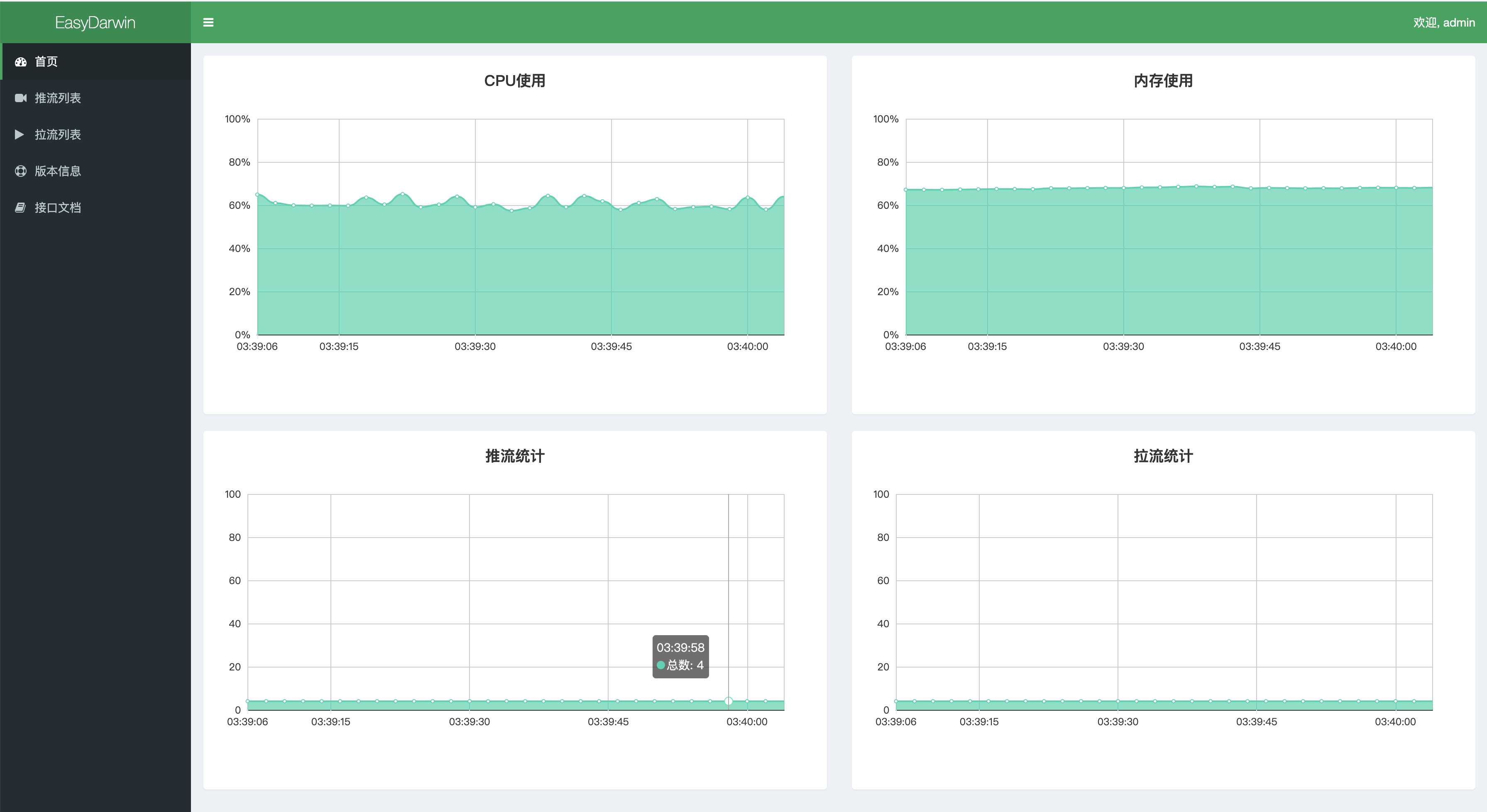The image size is (1487, 812).
Task: Click the play triangle icon for 拉流列表
Action: [x=20, y=135]
